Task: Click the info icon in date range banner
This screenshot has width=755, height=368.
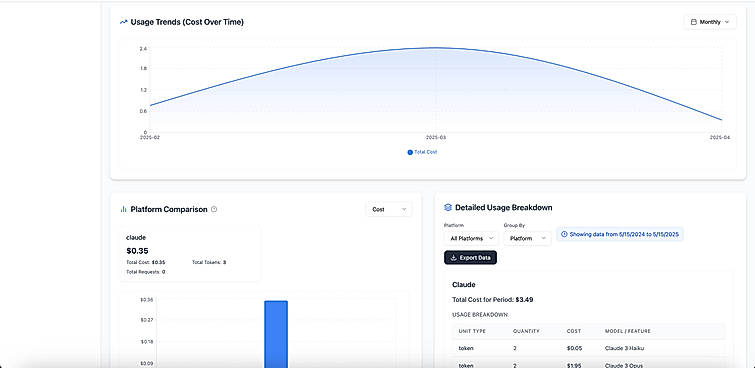Action: pos(564,234)
